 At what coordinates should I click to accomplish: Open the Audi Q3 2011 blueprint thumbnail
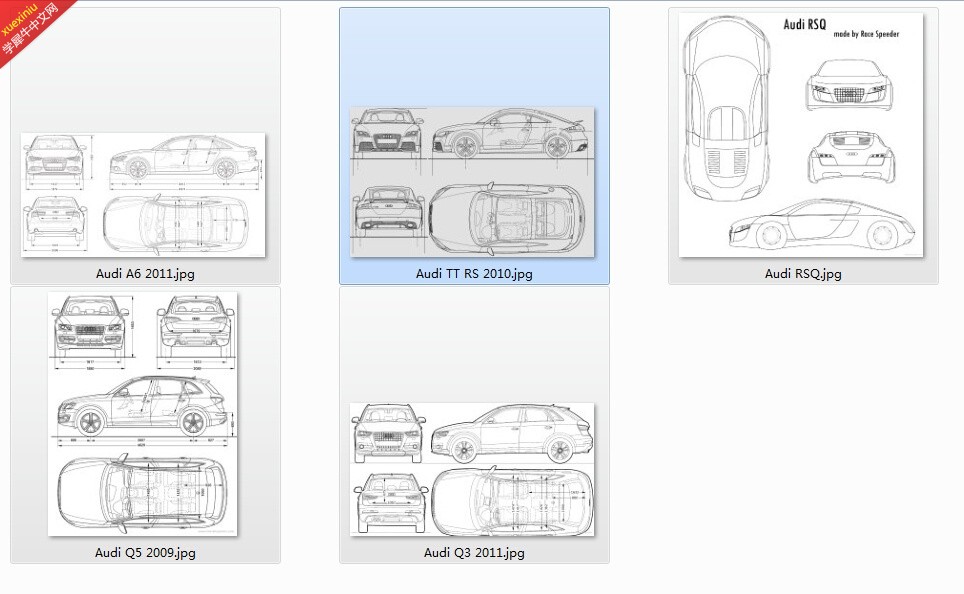(472, 469)
